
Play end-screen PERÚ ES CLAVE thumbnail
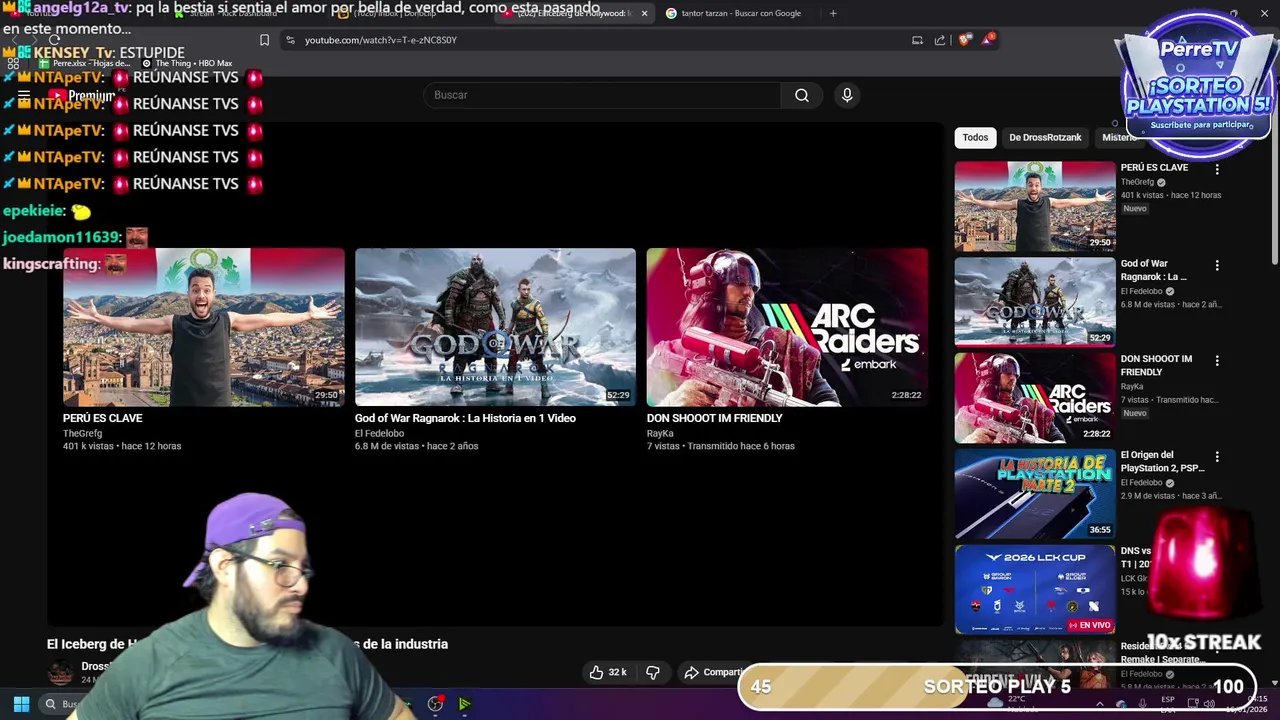coord(204,327)
